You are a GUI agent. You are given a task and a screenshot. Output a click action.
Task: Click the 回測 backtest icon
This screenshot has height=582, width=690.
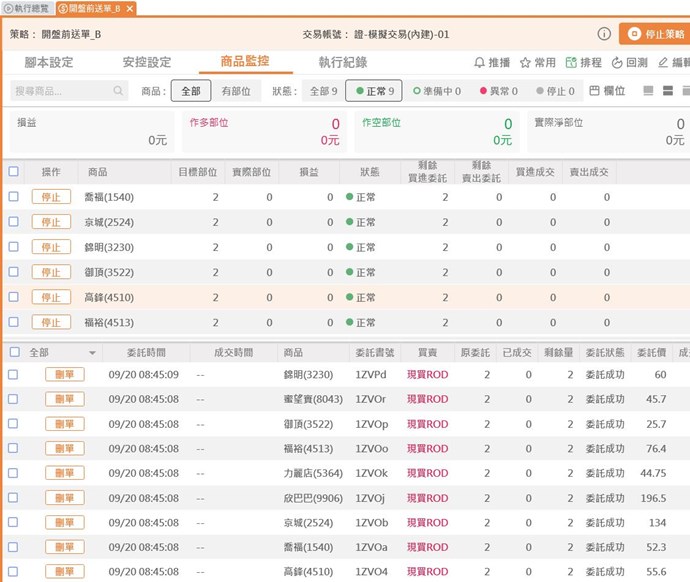pos(616,63)
